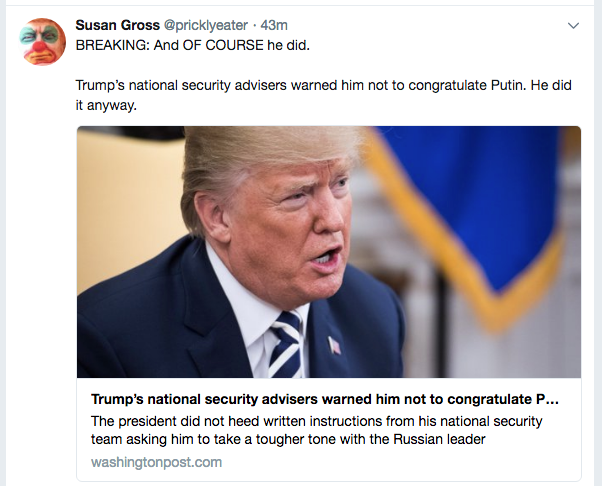This screenshot has width=602, height=486.
Task: Click the American flag lapel pin
Action: [334, 345]
